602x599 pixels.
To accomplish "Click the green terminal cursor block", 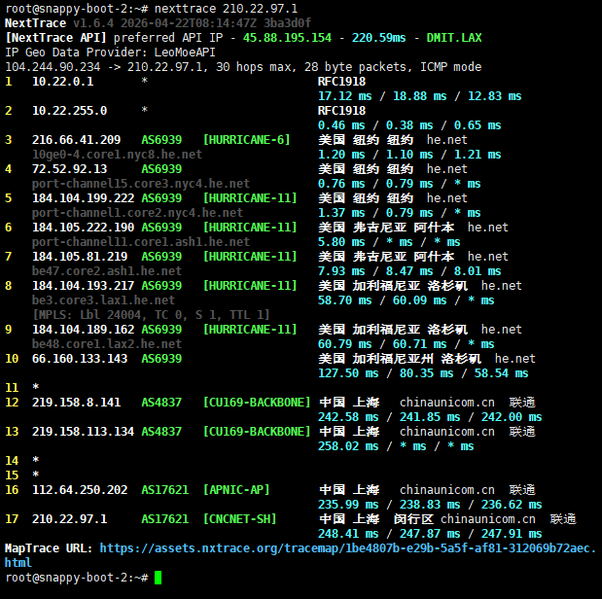I will (x=158, y=578).
